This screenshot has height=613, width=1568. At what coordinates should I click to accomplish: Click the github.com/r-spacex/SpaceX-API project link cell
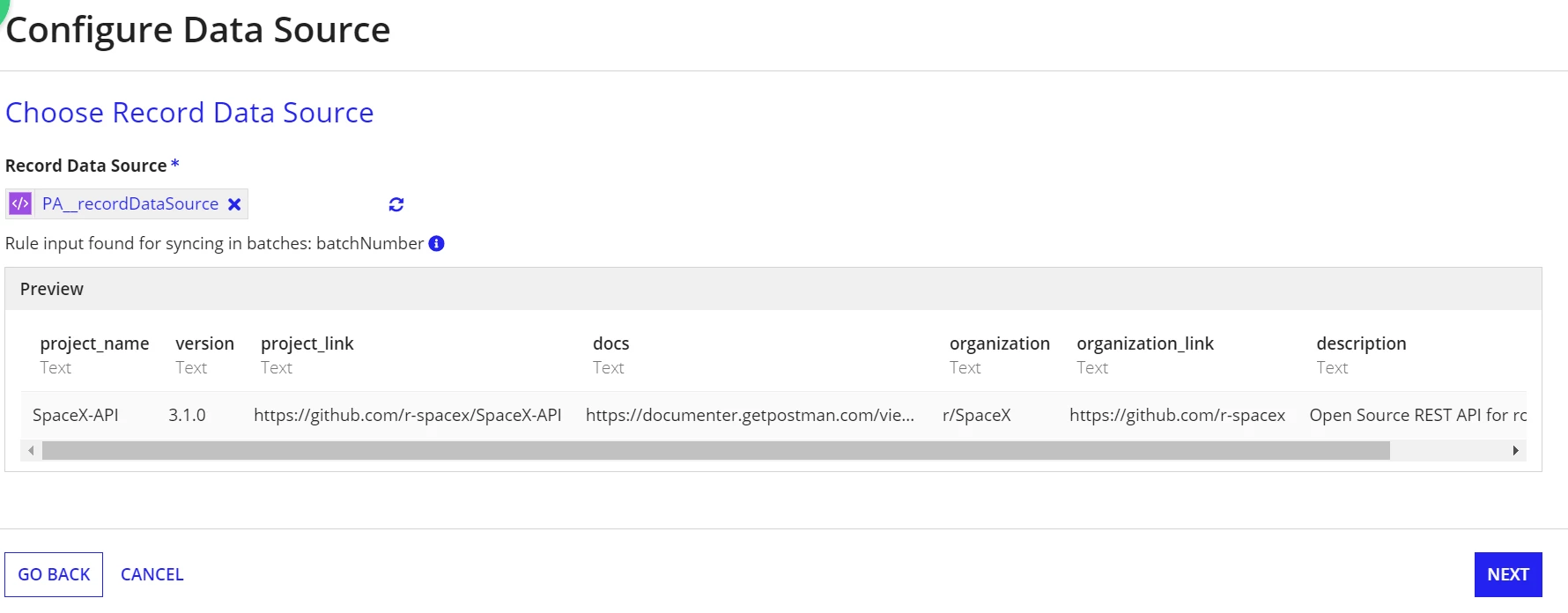(407, 415)
